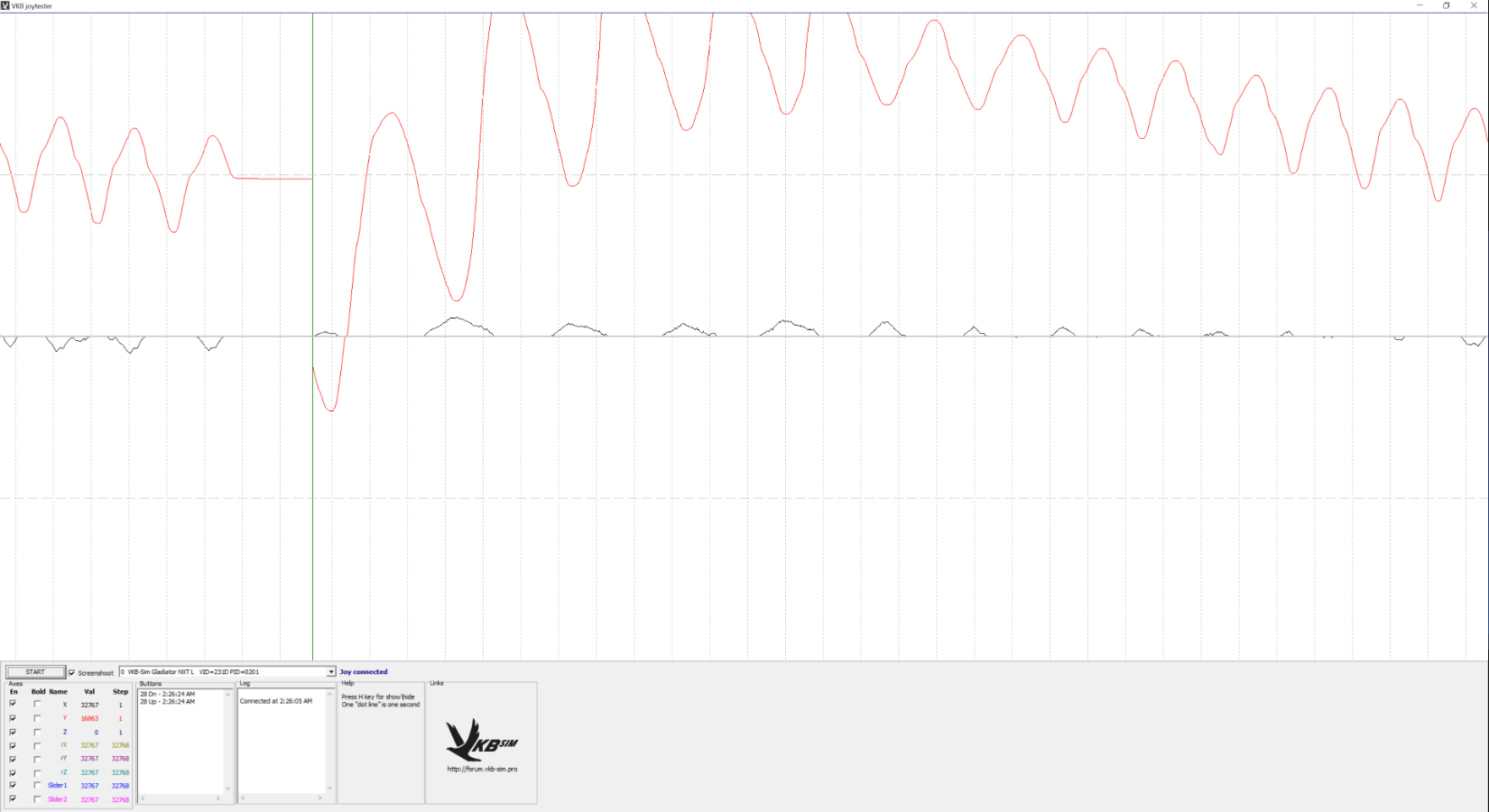Expand the joystick device dropdown arrow
Screen dimensions: 1489x812
coord(331,672)
